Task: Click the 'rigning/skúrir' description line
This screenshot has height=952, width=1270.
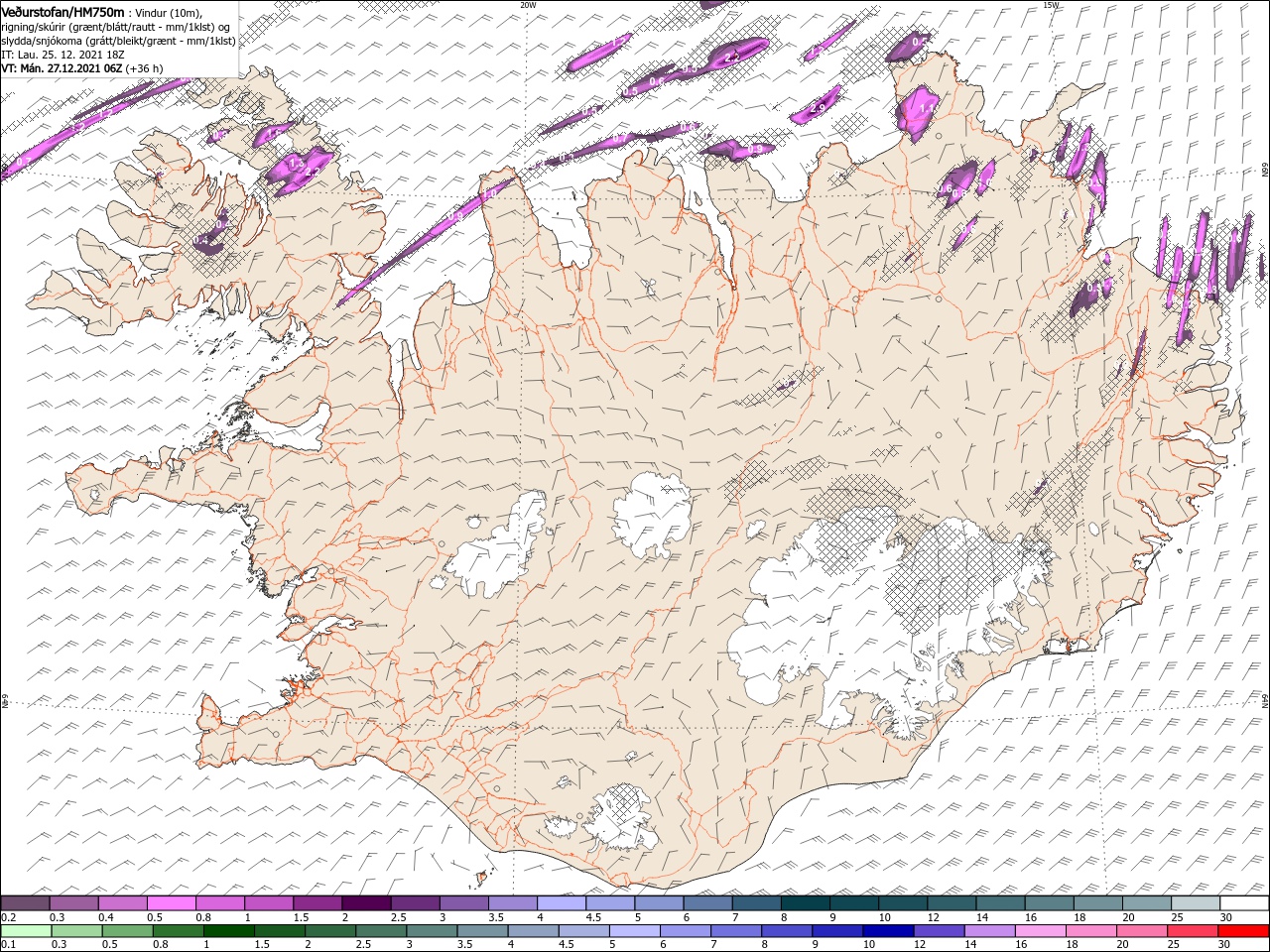Action: pyautogui.click(x=116, y=26)
